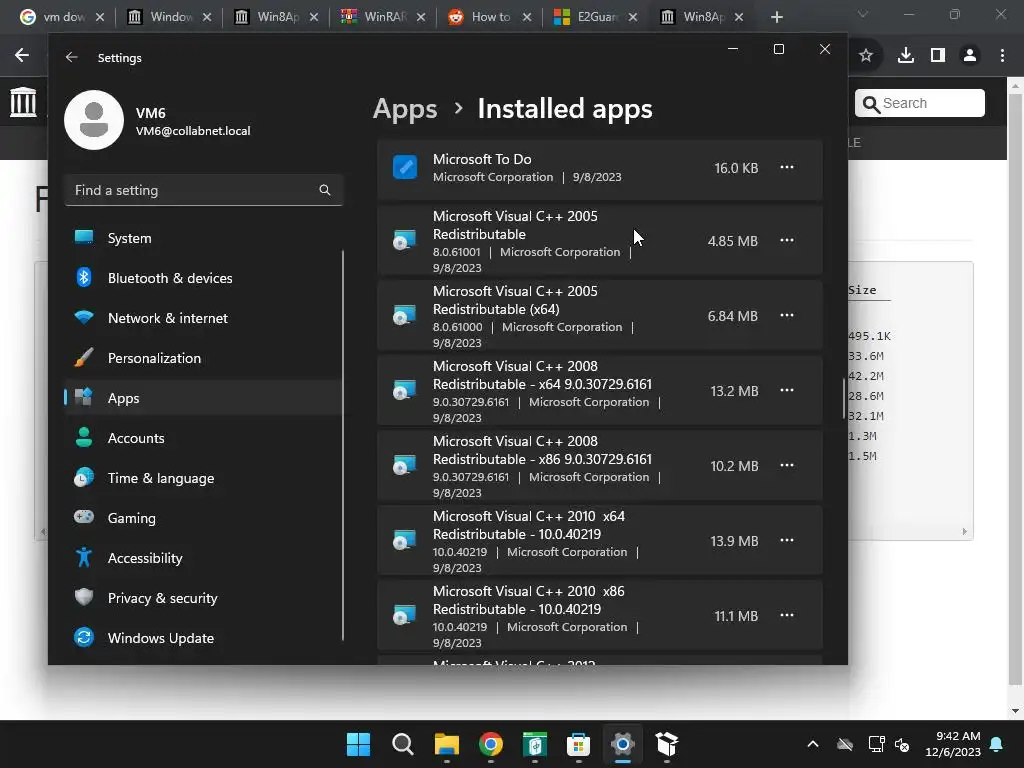The image size is (1024, 768).
Task: Select Apps in the sidebar
Action: (x=203, y=398)
